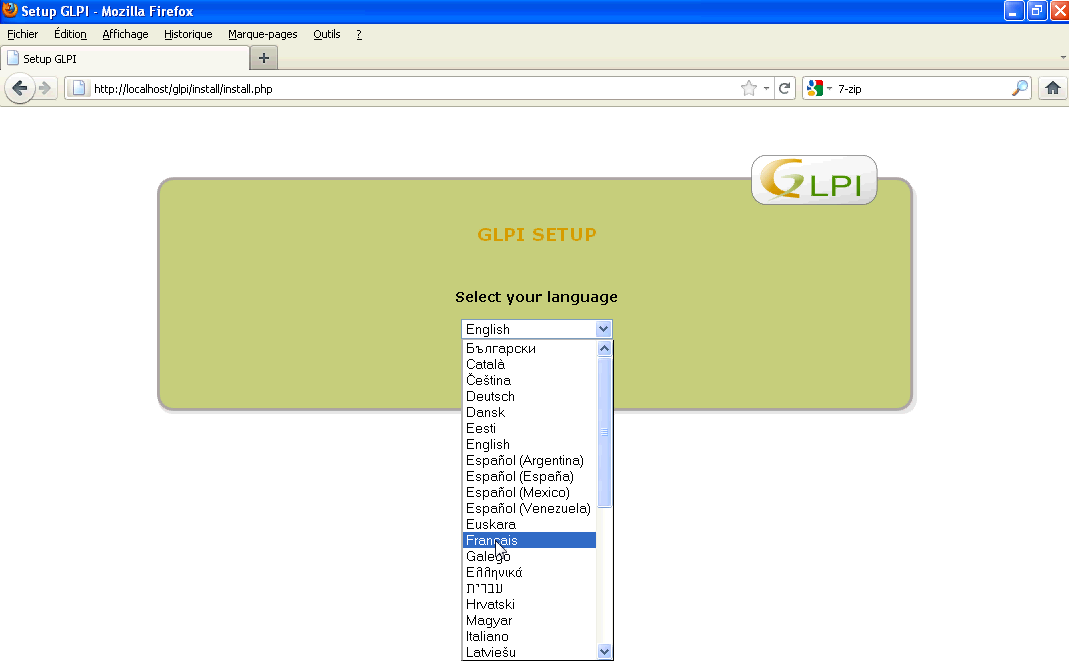Click the language list scrollbar thumb
This screenshot has width=1069, height=670.
[x=604, y=432]
